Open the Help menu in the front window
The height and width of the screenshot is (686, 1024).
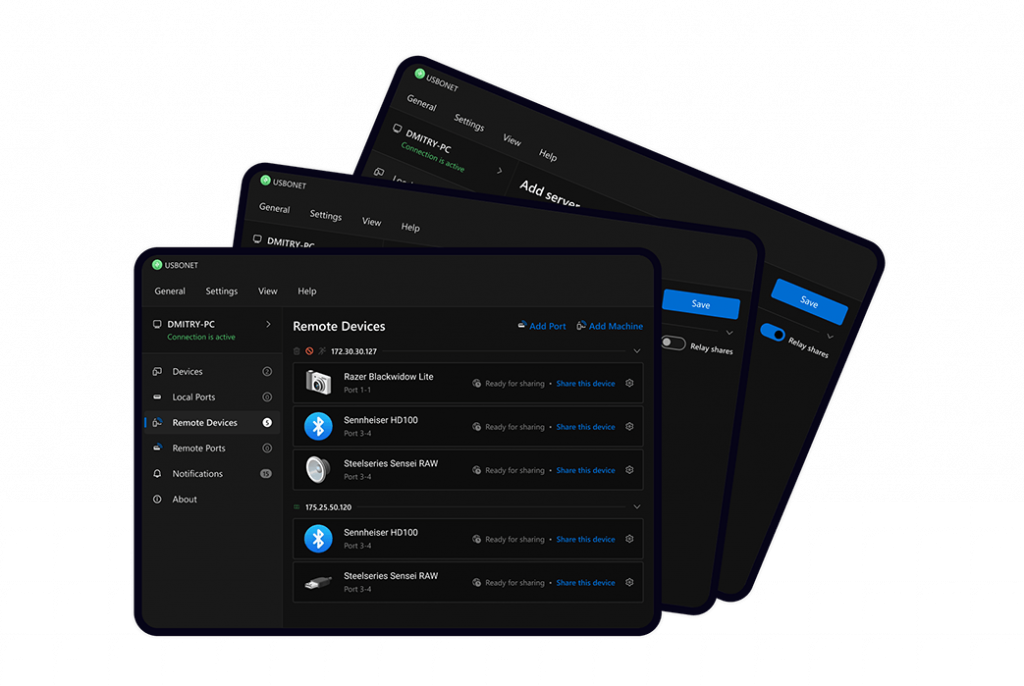tap(307, 291)
